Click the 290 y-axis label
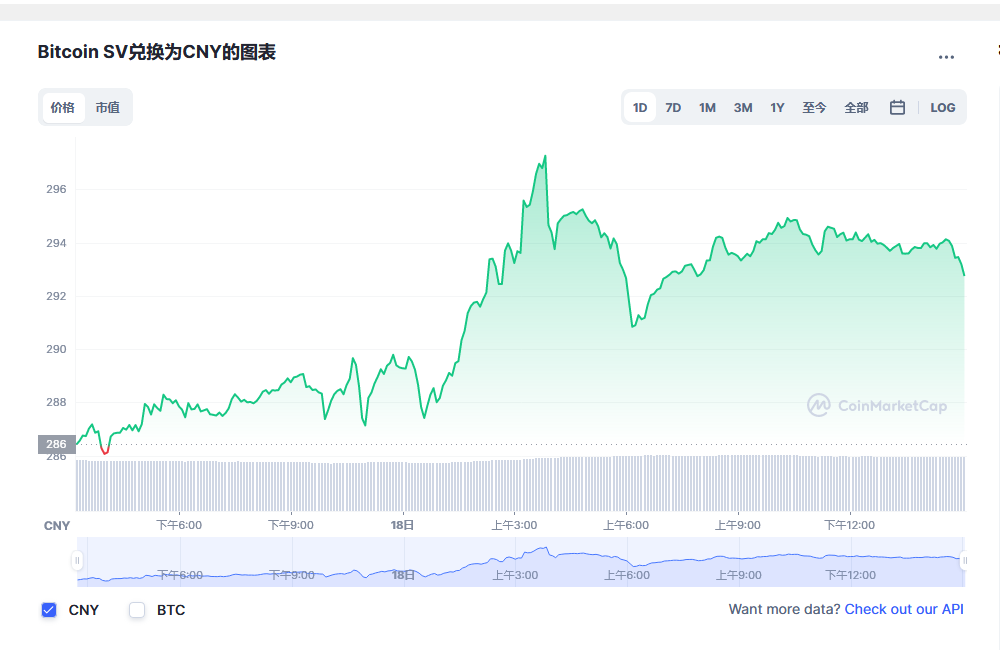 pyautogui.click(x=56, y=349)
